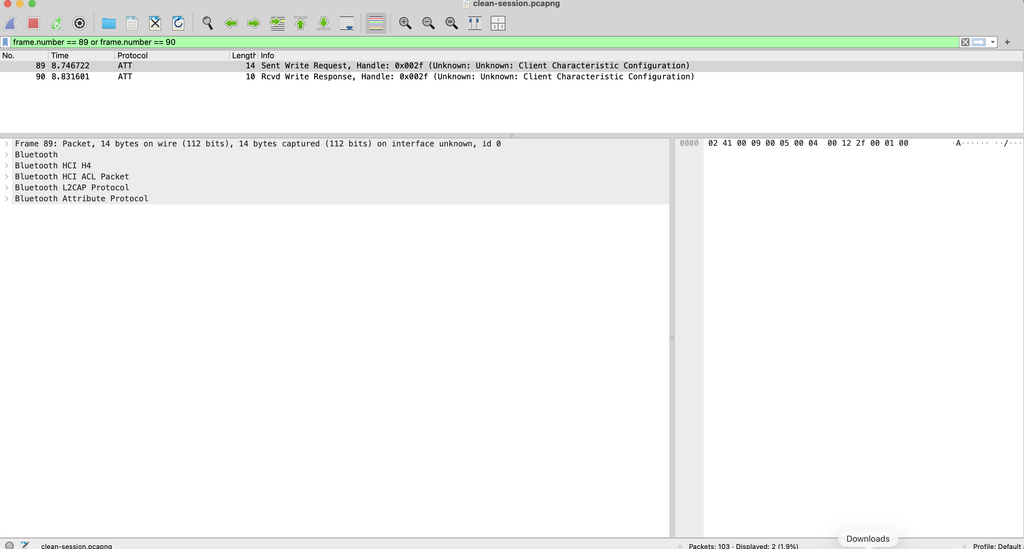Open the Profile: Default selector
The width and height of the screenshot is (1024, 549).
997,546
